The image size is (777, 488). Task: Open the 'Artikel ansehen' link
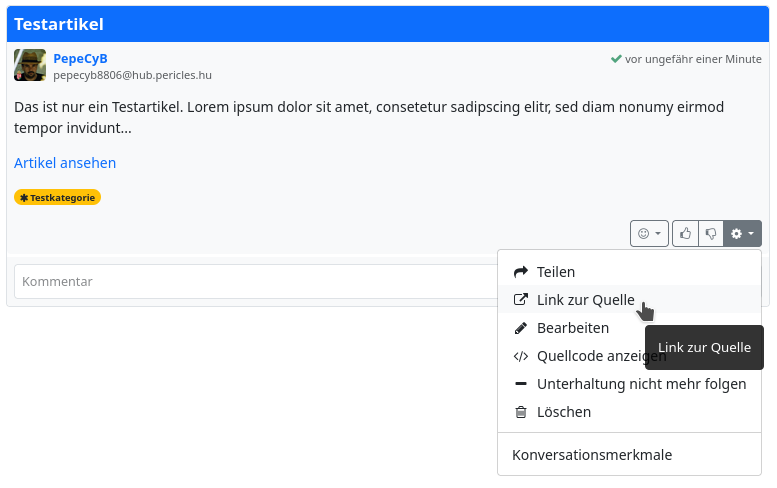[65, 162]
